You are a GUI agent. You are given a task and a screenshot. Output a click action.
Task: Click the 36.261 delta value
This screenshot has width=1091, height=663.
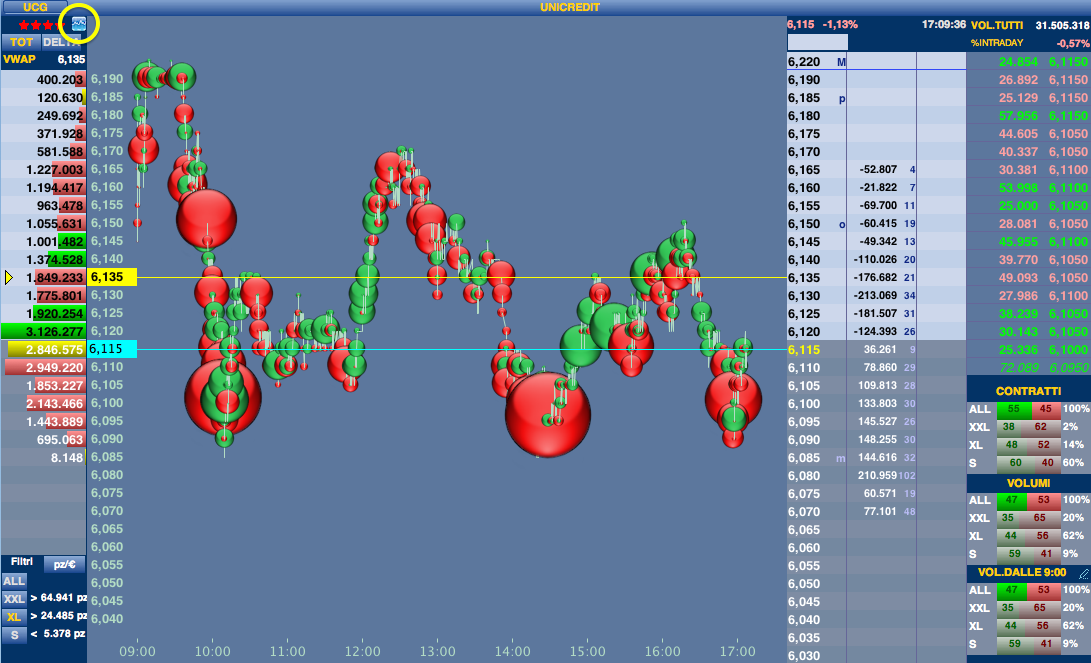[880, 349]
